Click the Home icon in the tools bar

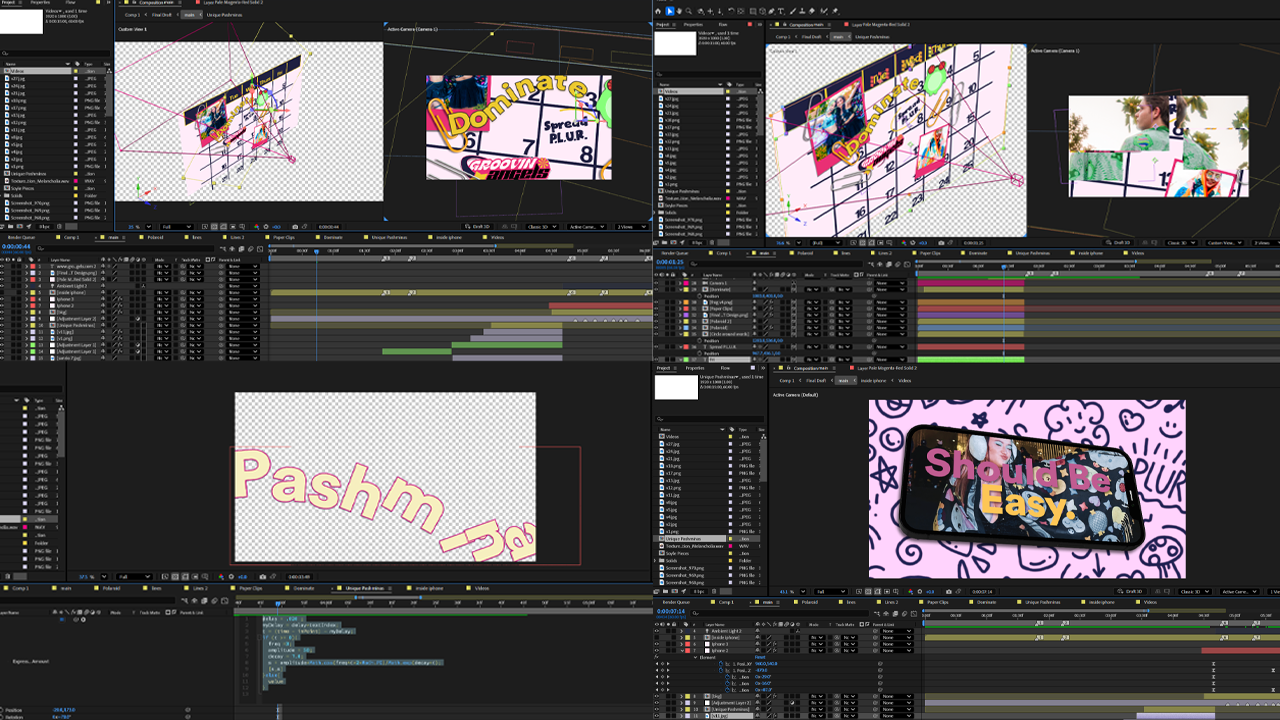tap(659, 11)
